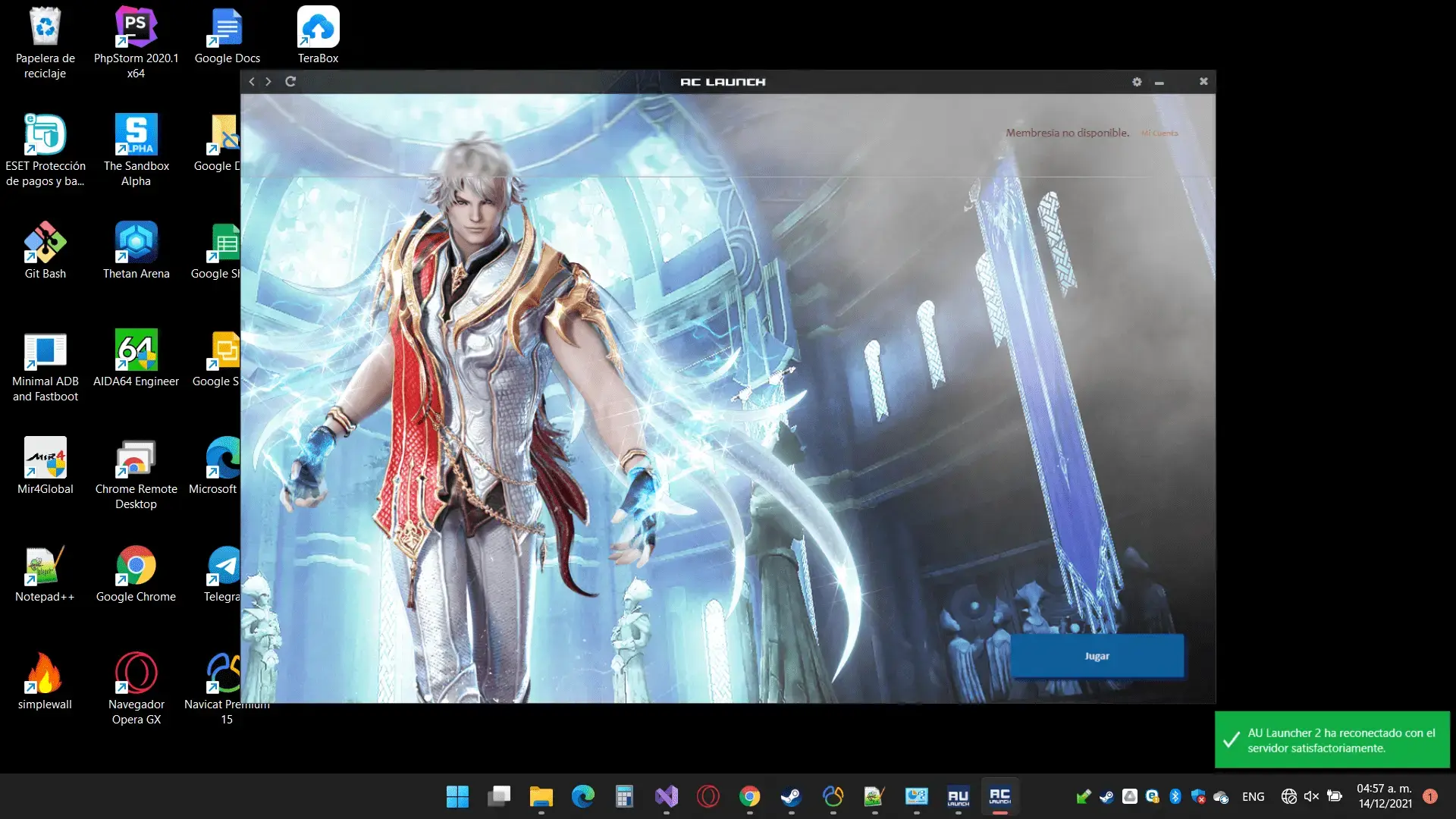Open the Windows Start menu
Viewport: 1456px width, 819px height.
tap(457, 796)
